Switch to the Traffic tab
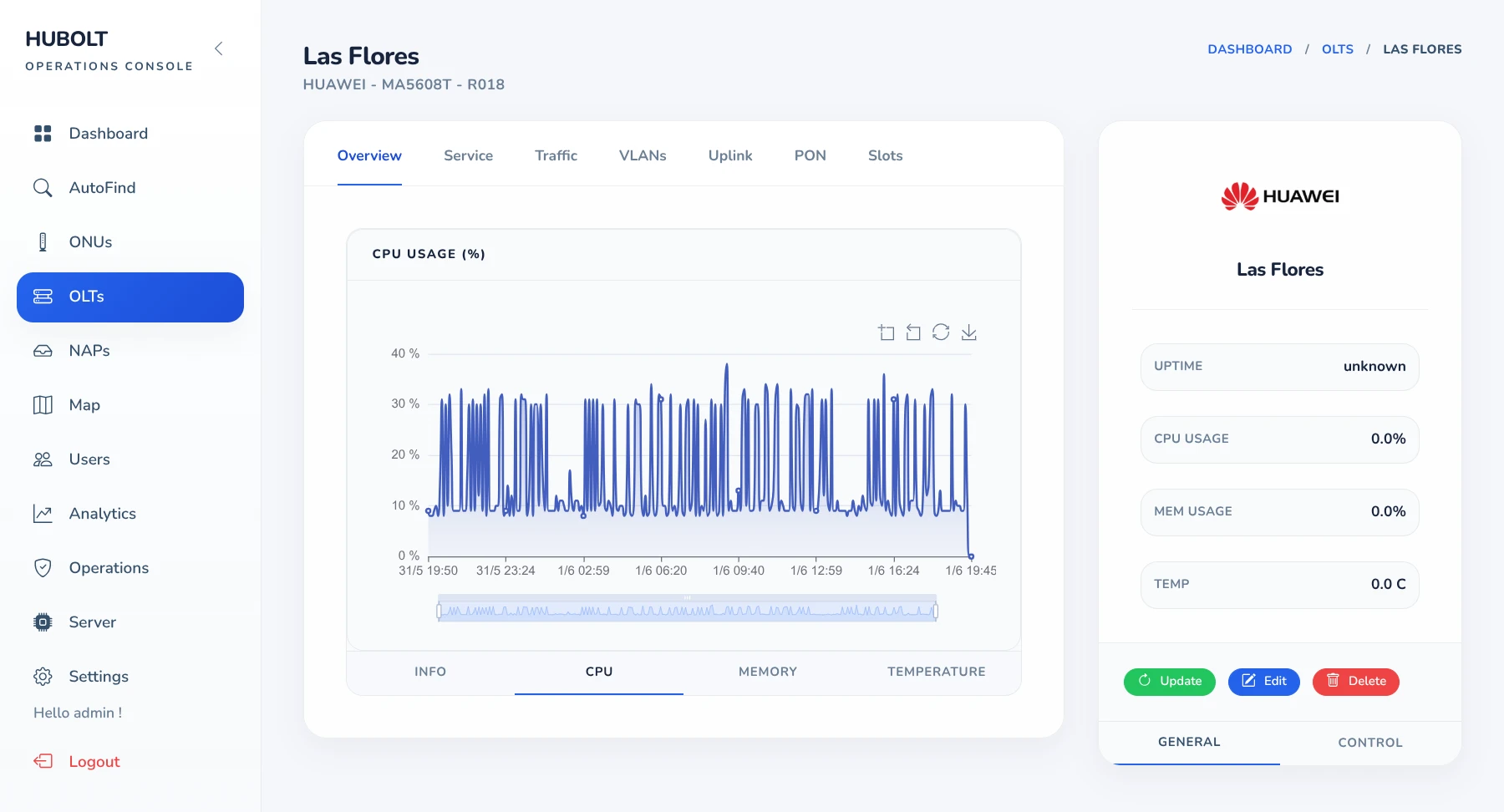1504x812 pixels. pyautogui.click(x=556, y=155)
